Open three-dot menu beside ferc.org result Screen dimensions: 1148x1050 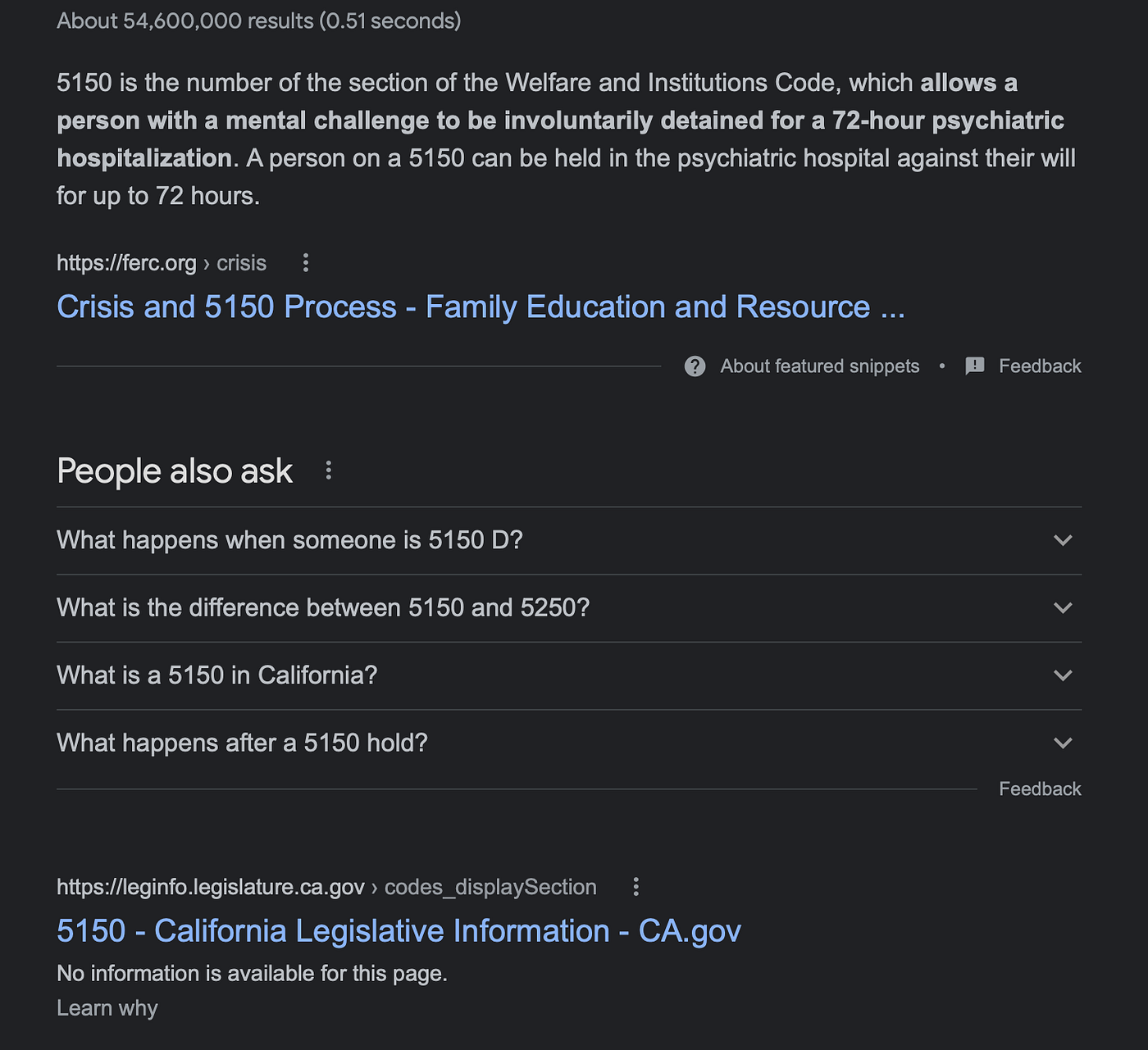[306, 263]
